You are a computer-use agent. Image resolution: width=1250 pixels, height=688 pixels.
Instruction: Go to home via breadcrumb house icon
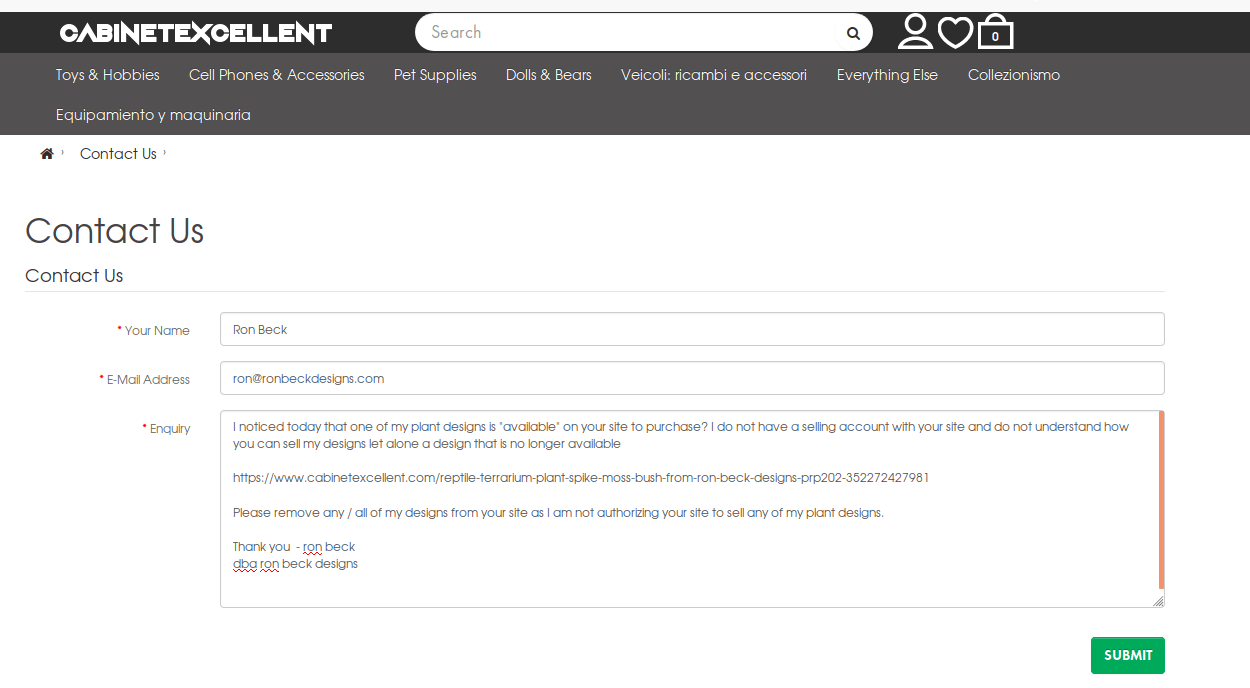pos(46,153)
